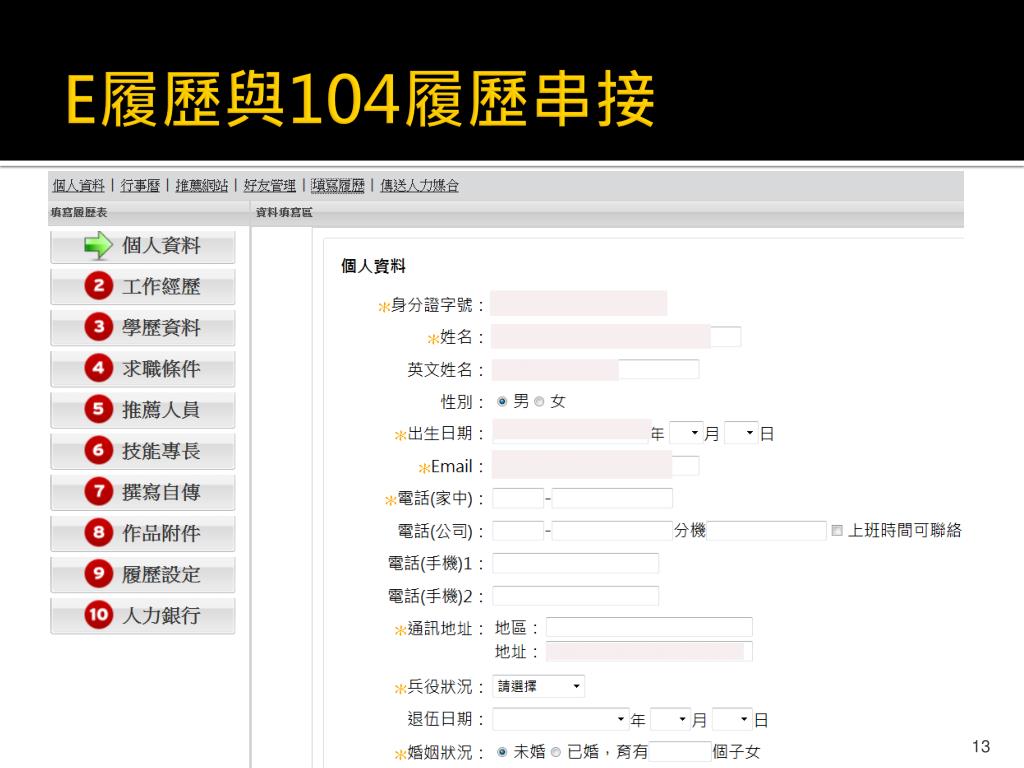
Task: Open the 好友管理 navigation link
Action: [269, 185]
